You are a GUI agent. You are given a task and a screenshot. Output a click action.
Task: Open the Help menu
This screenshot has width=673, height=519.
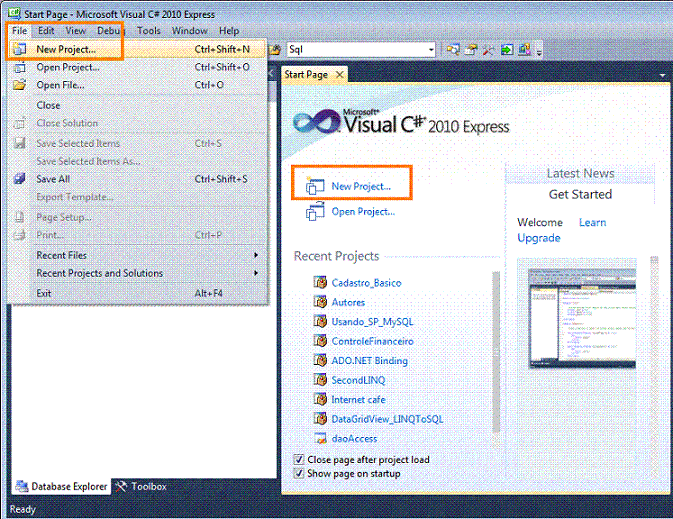(229, 30)
